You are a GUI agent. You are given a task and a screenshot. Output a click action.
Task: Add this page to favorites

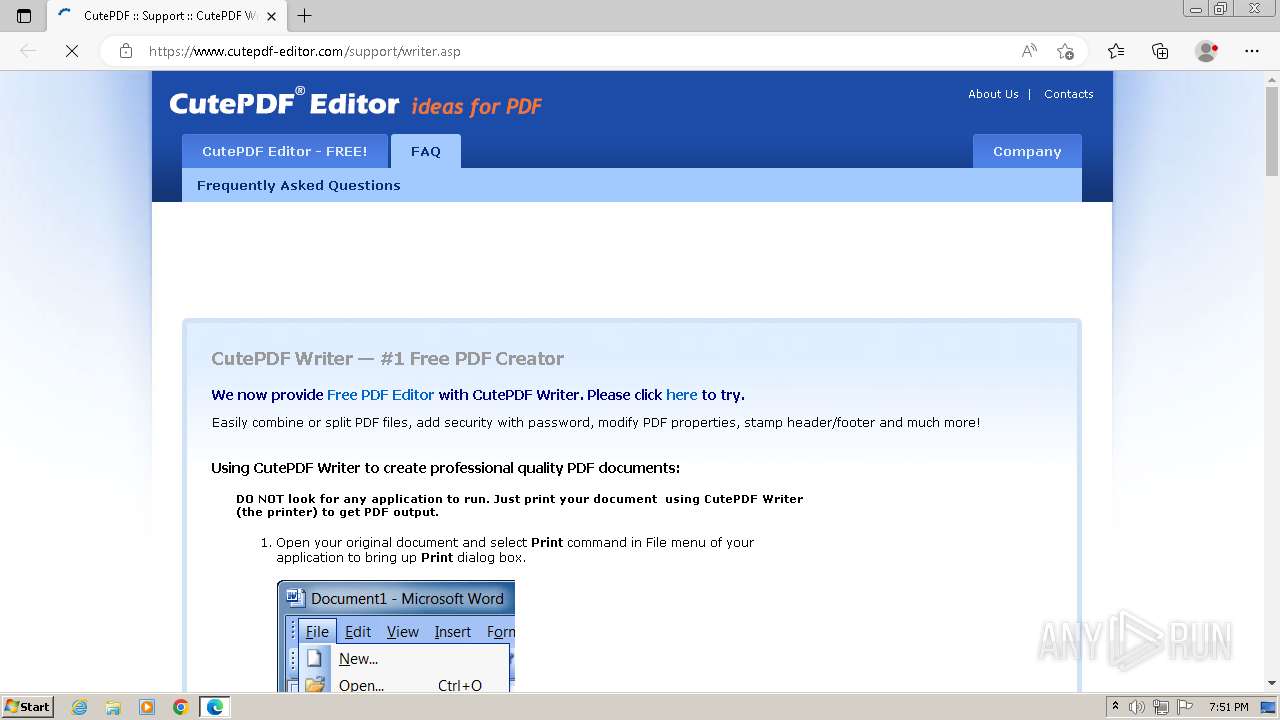click(1066, 51)
